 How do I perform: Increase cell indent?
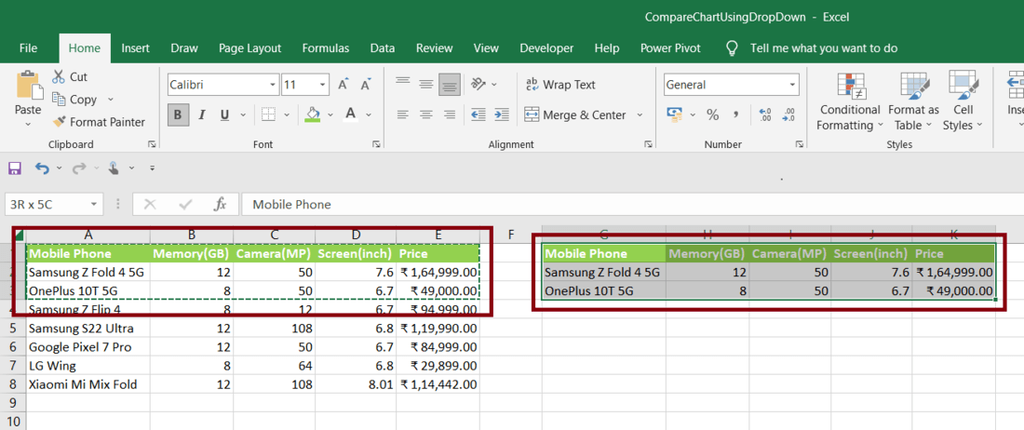tap(502, 115)
